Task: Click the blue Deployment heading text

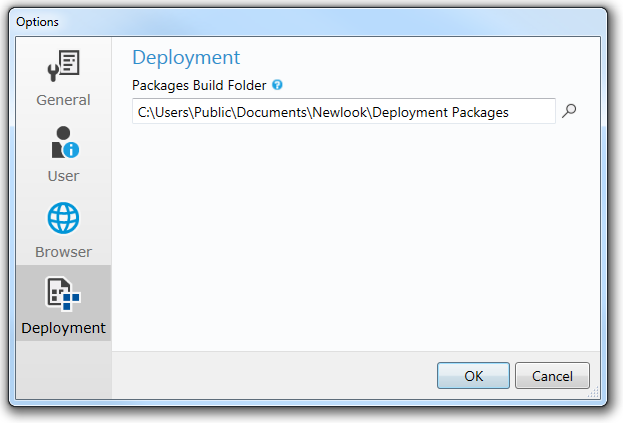Action: (186, 57)
